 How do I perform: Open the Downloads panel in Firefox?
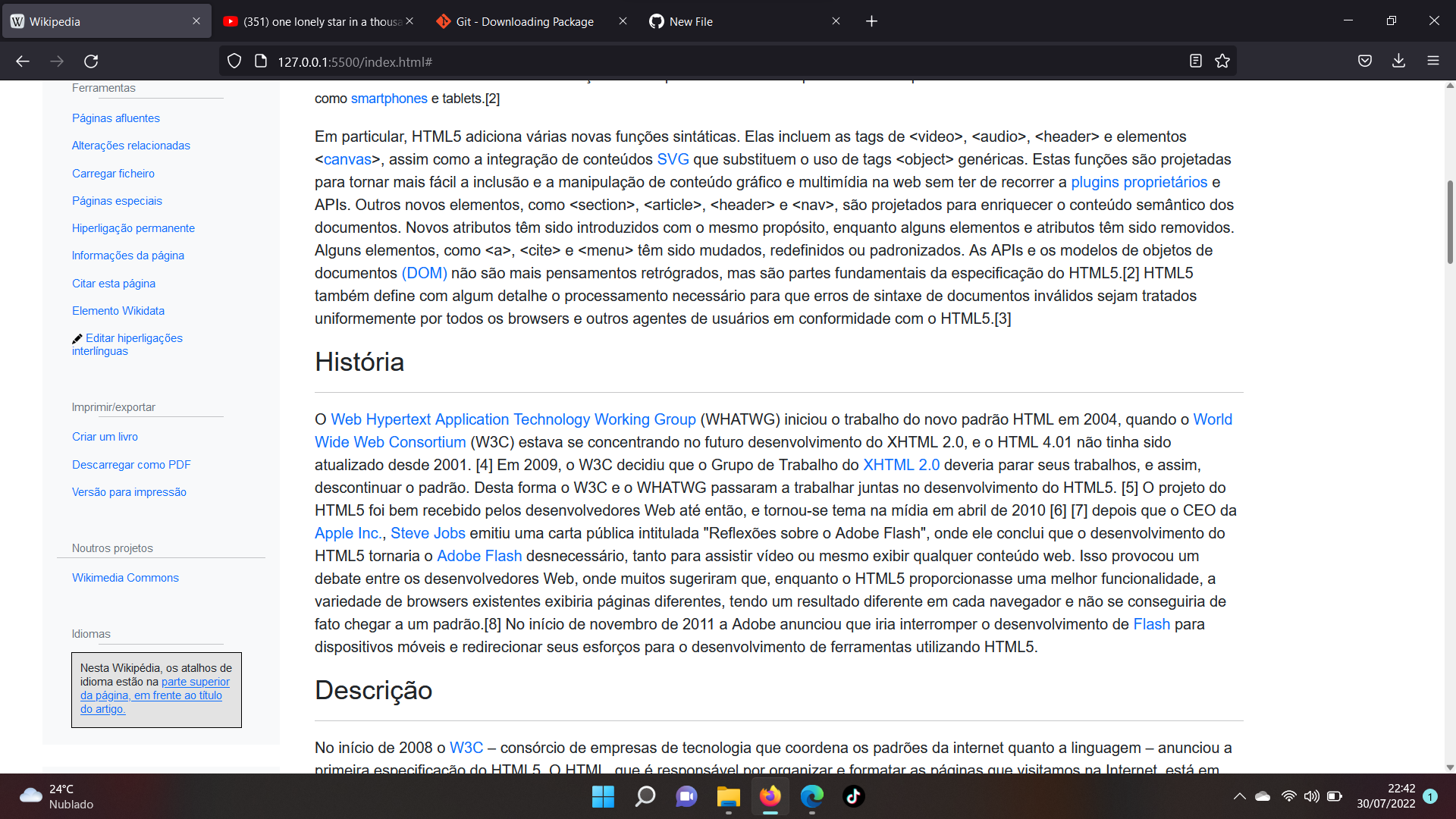tap(1398, 61)
